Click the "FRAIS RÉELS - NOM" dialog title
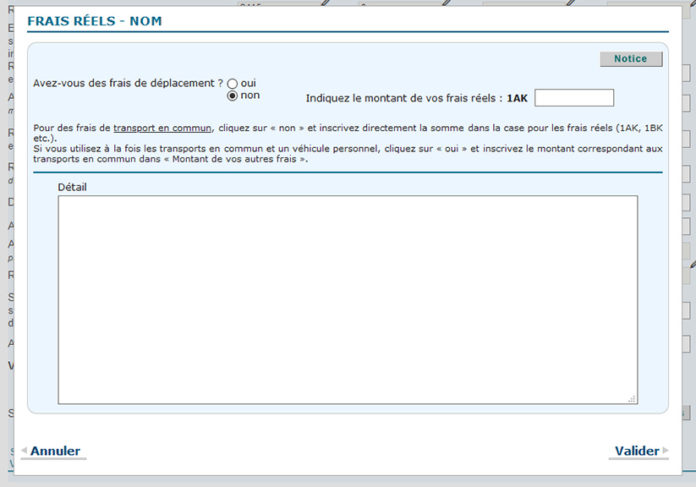 point(94,21)
